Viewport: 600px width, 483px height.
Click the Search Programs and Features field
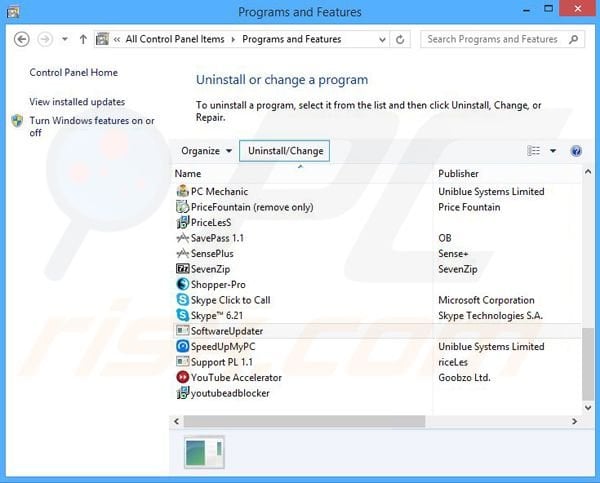coord(502,39)
